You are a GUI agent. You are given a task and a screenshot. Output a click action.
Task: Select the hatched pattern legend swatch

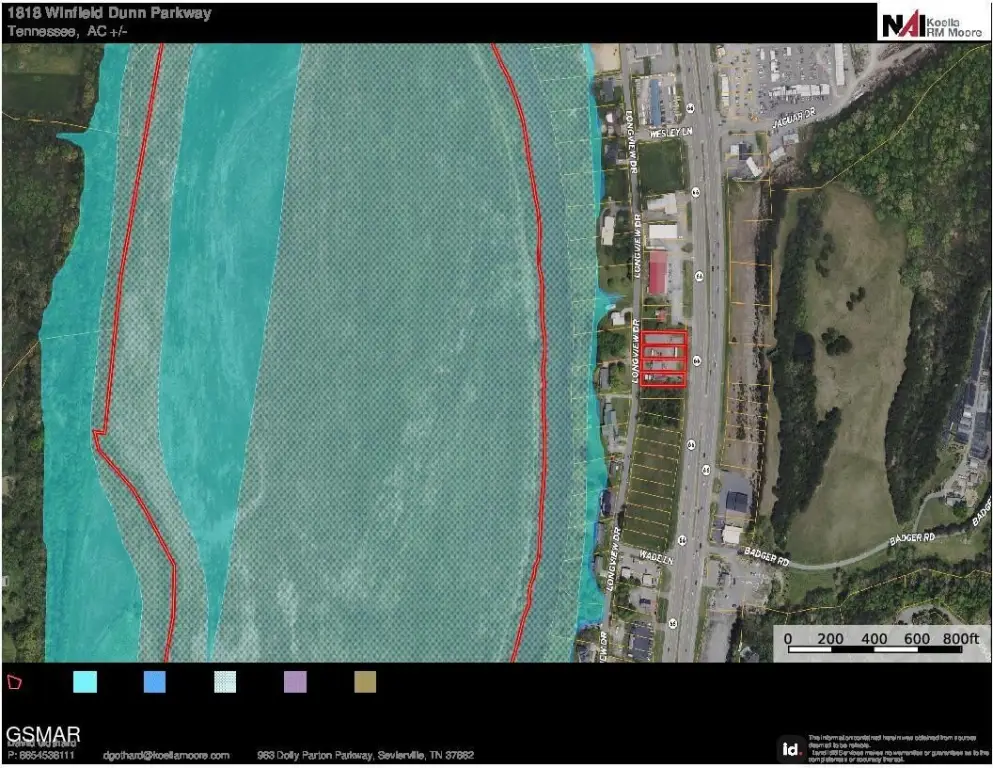(225, 682)
